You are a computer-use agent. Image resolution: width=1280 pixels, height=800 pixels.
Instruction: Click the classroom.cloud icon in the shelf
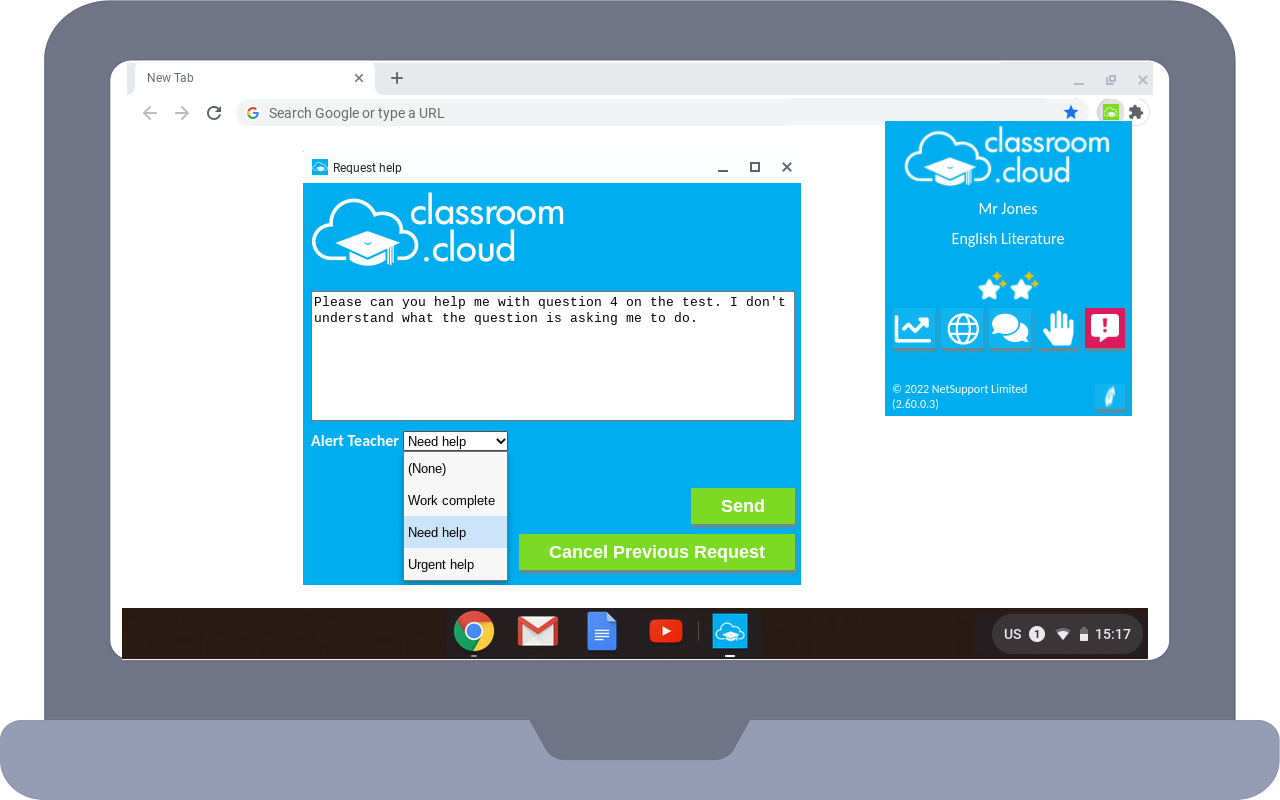click(x=730, y=631)
